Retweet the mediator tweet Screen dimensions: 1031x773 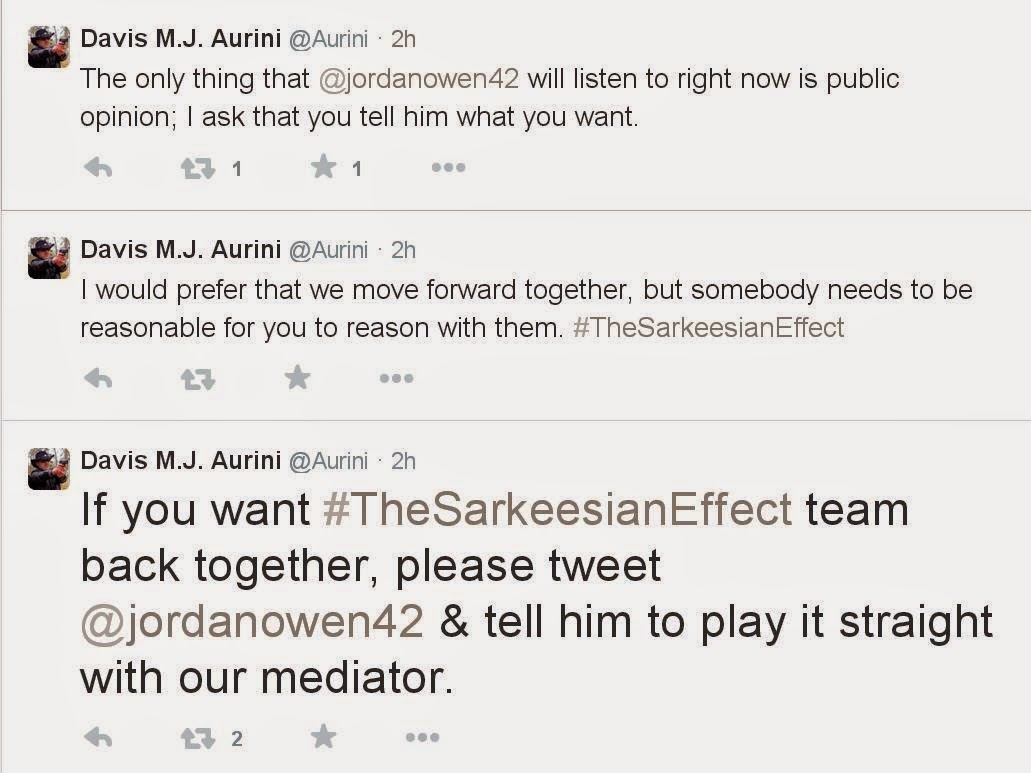coord(197,738)
